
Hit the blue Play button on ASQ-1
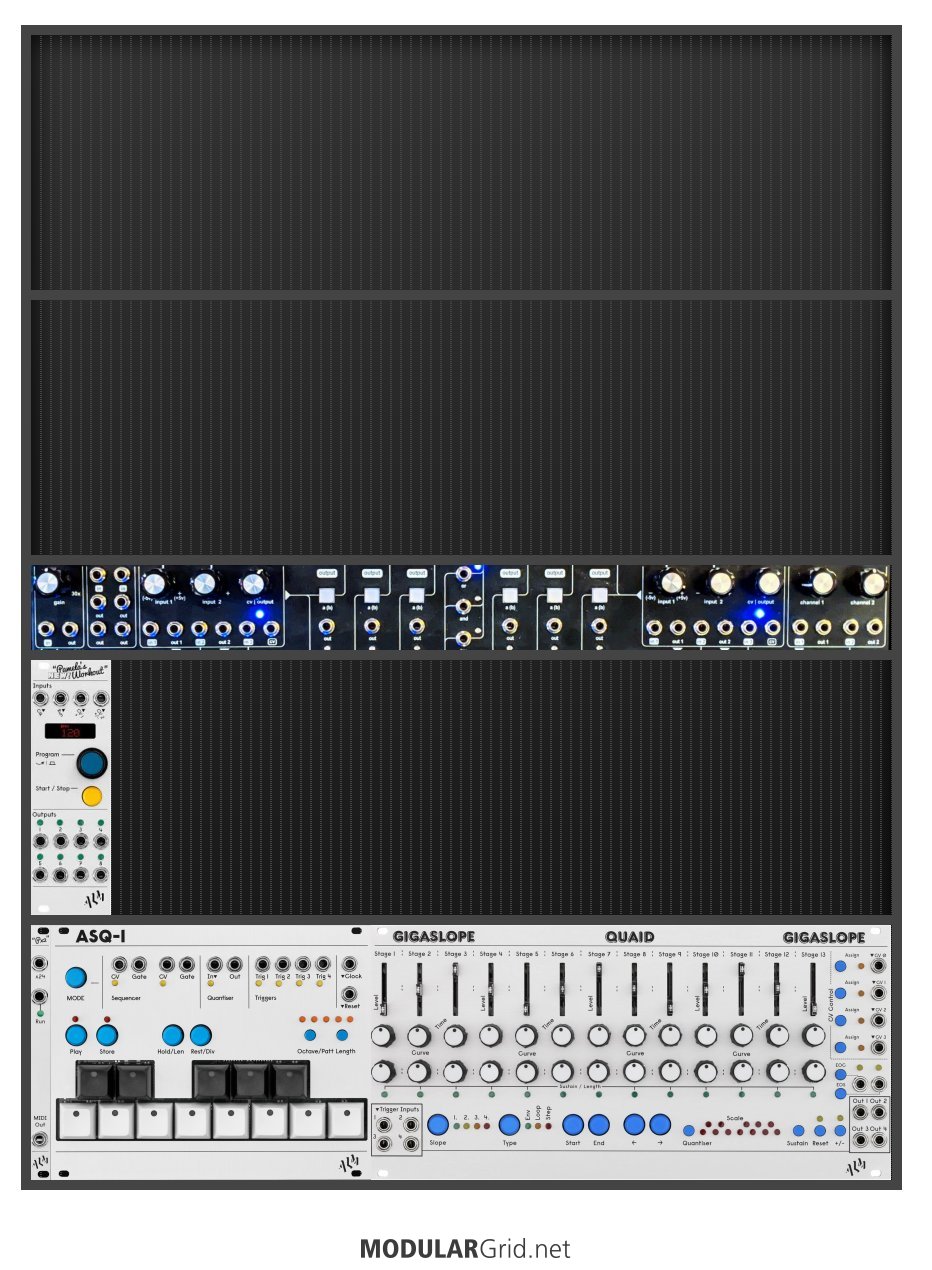coord(76,1035)
